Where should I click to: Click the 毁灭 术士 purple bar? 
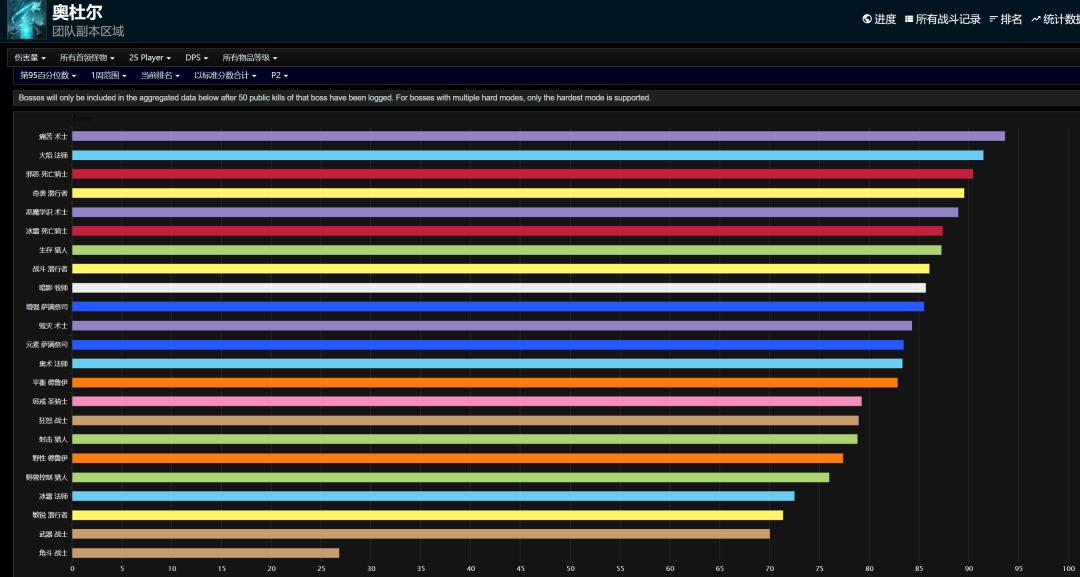pos(492,326)
